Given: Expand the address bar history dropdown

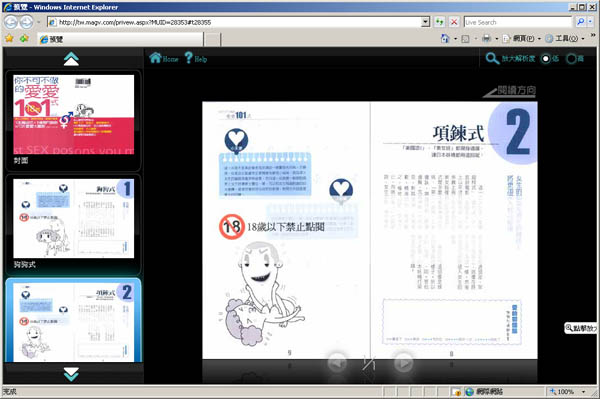Looking at the screenshot, I should point(425,22).
